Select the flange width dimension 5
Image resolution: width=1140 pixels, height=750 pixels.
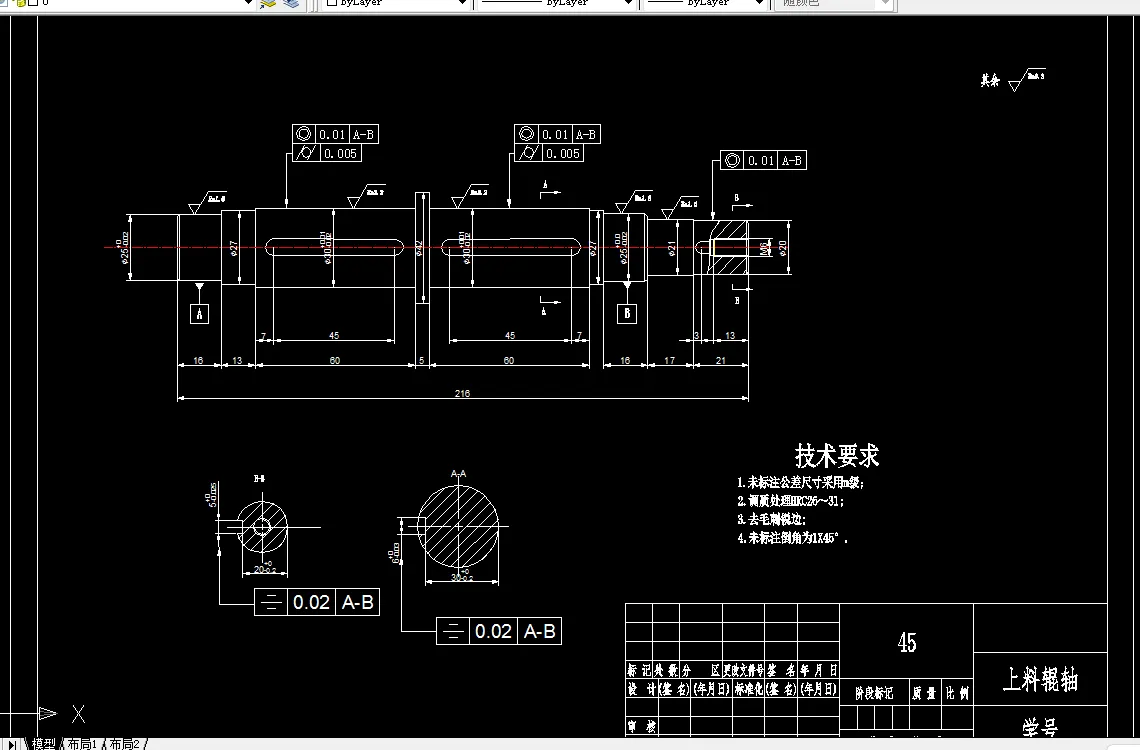click(x=422, y=360)
